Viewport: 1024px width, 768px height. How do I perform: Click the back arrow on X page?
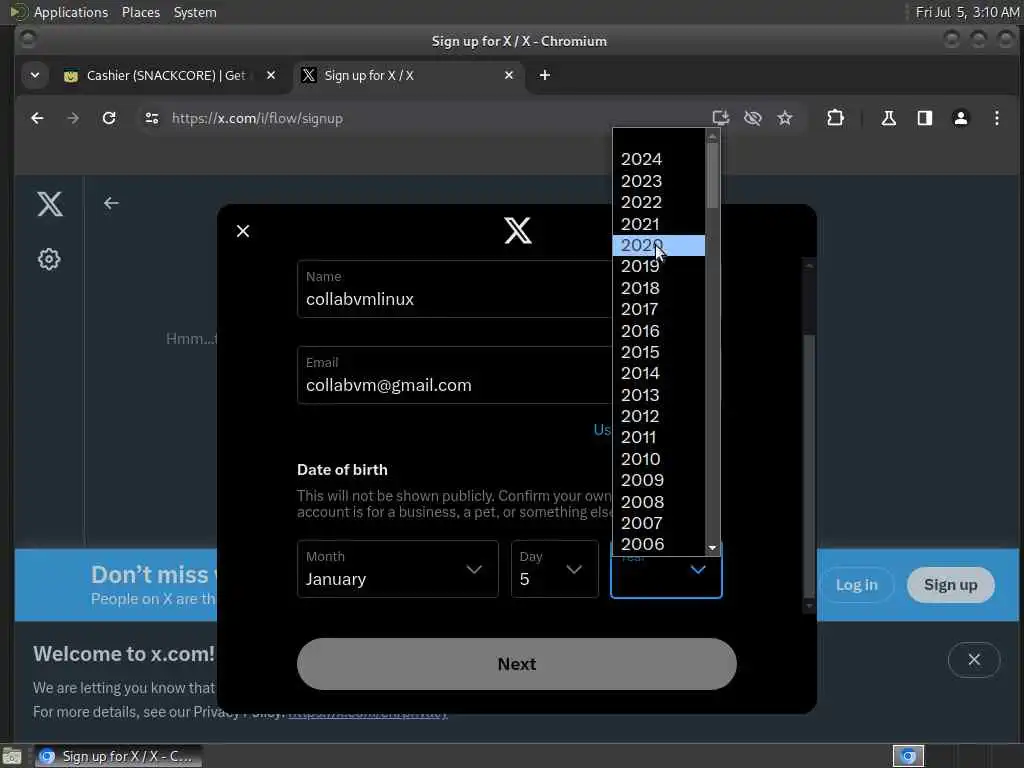point(111,203)
